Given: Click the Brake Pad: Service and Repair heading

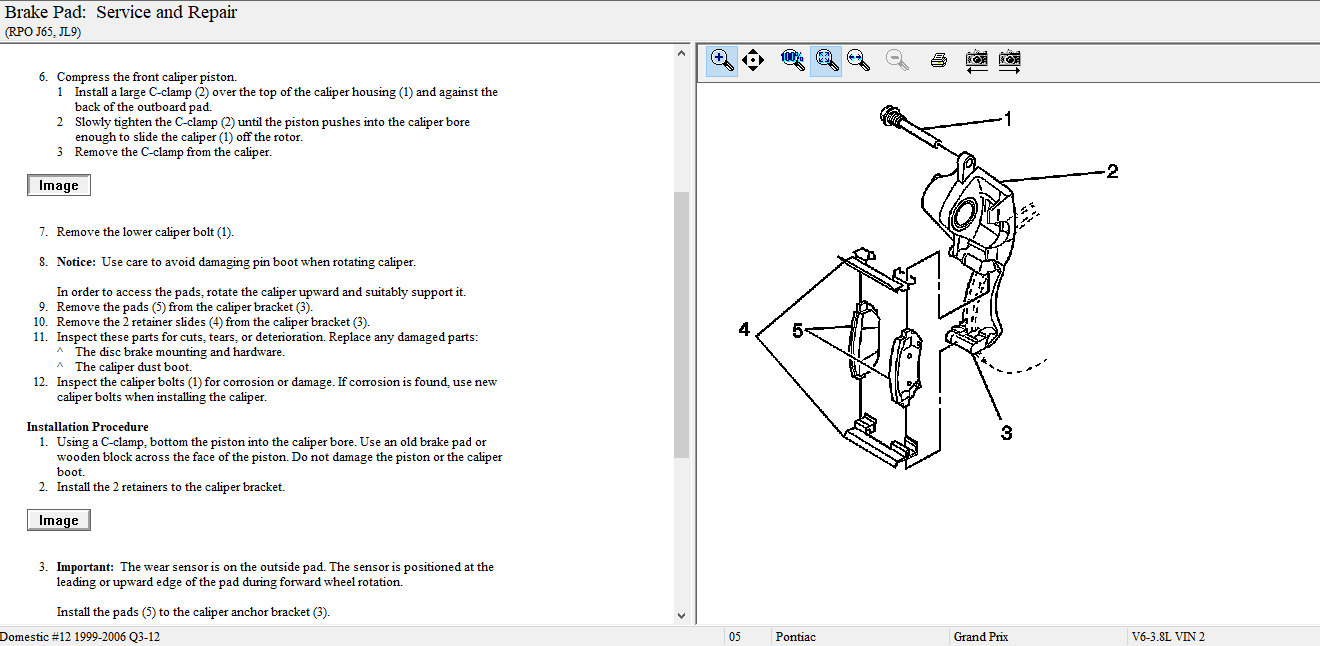Looking at the screenshot, I should (121, 13).
